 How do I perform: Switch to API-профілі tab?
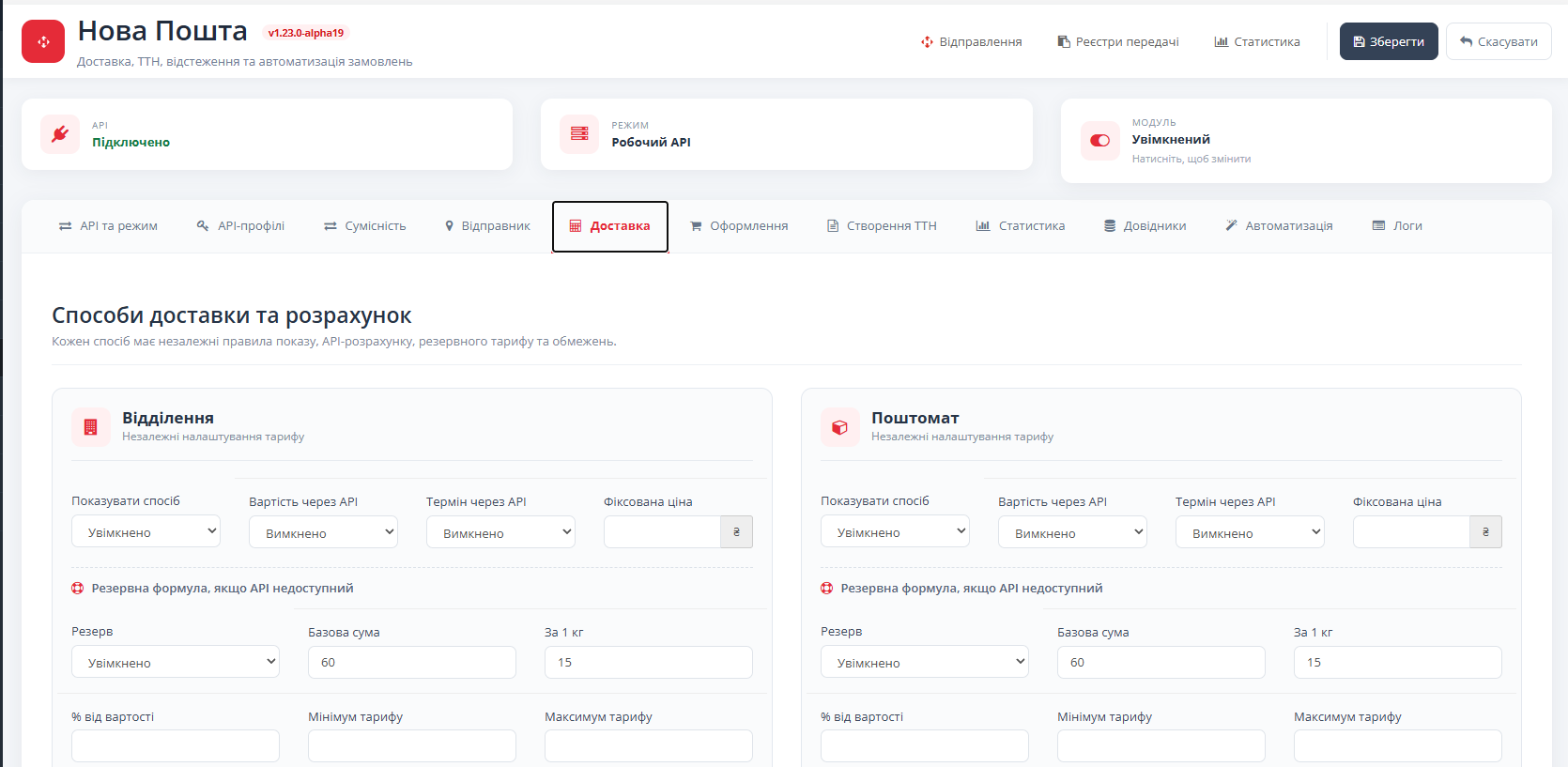click(x=240, y=226)
